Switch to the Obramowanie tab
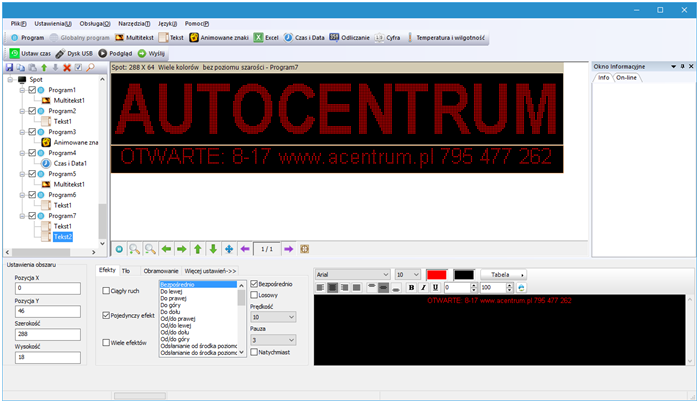 161,271
